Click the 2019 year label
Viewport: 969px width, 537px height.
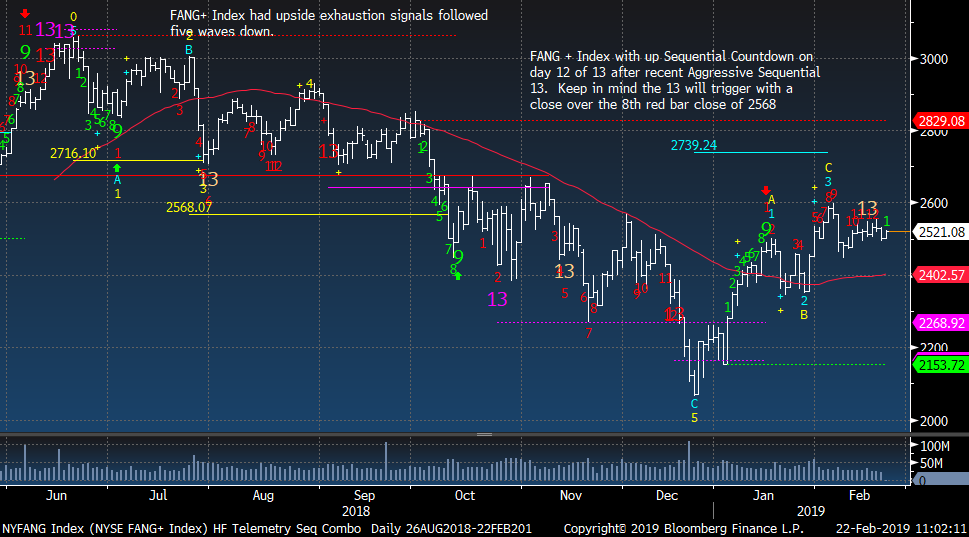[x=811, y=512]
